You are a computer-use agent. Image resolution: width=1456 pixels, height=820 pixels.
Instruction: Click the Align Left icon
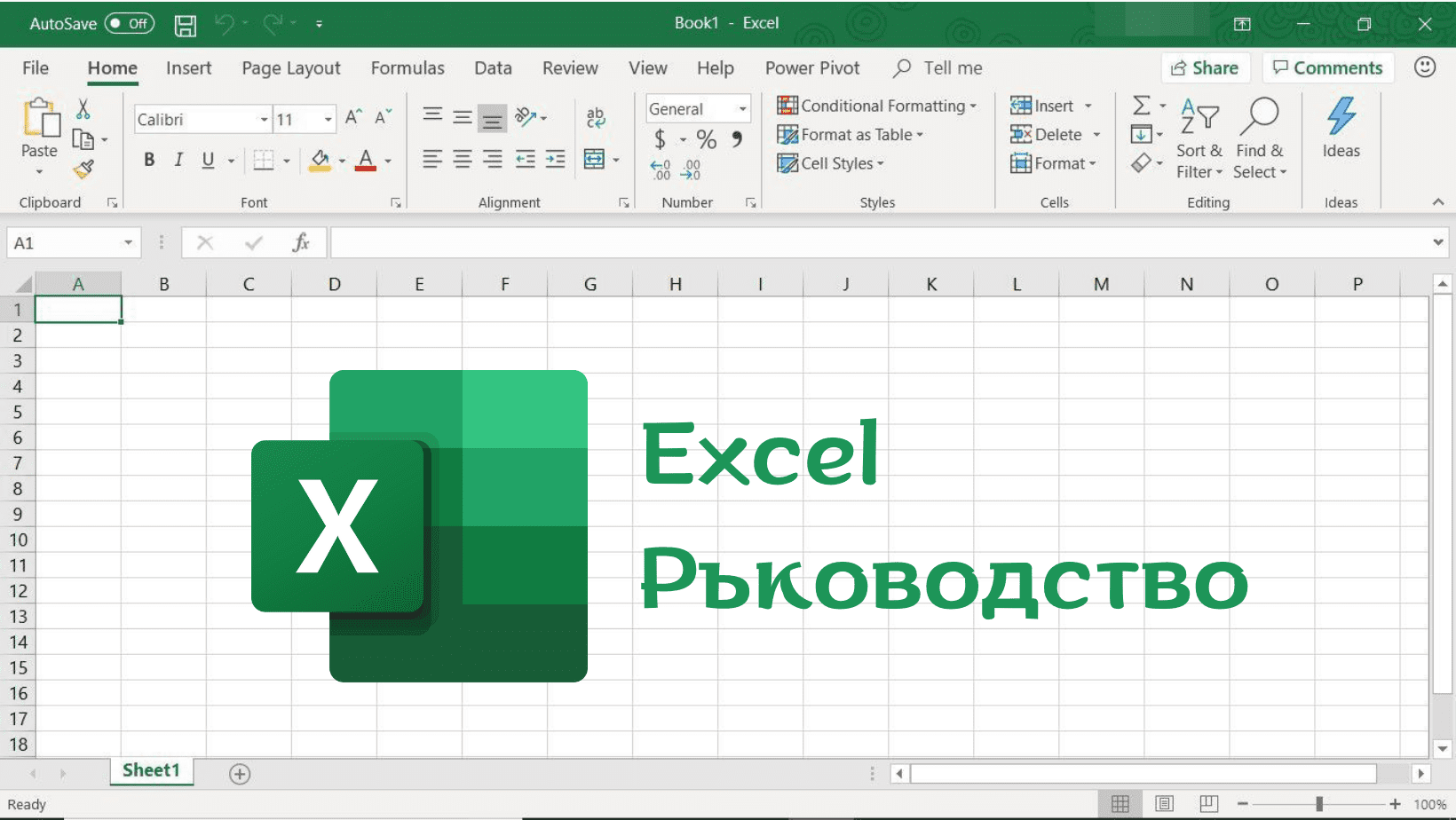click(432, 159)
